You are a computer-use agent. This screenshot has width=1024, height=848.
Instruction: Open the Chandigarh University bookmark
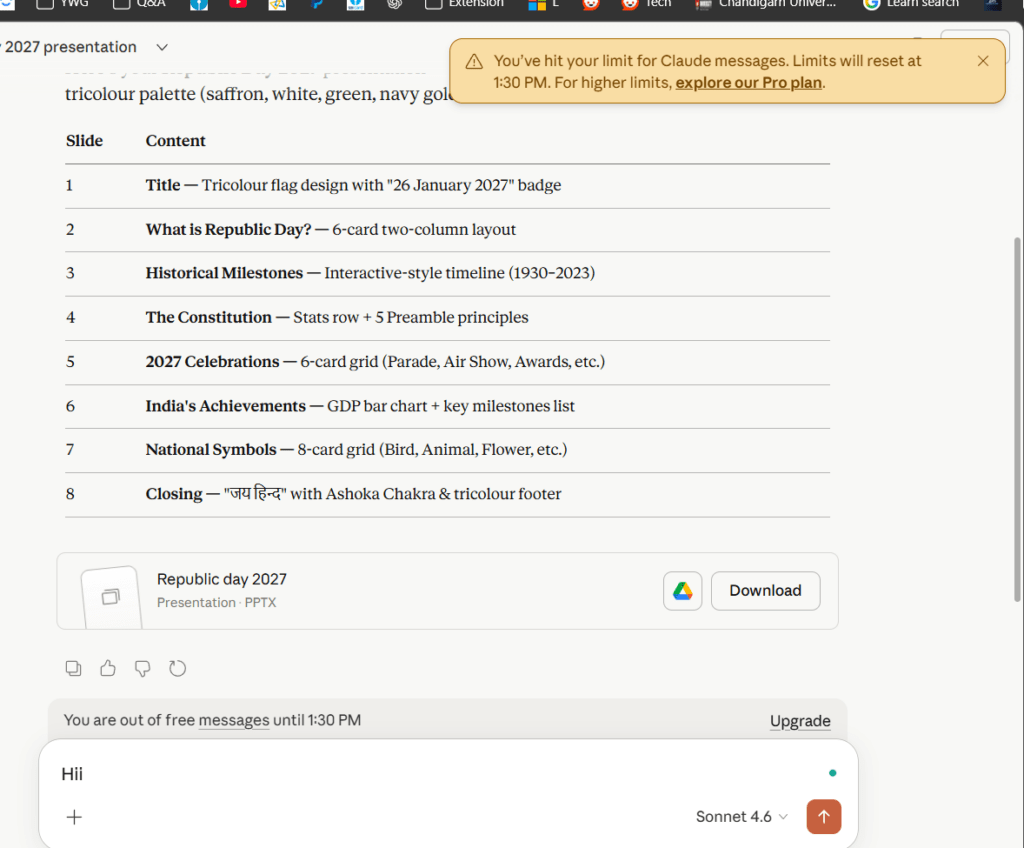[x=765, y=4]
